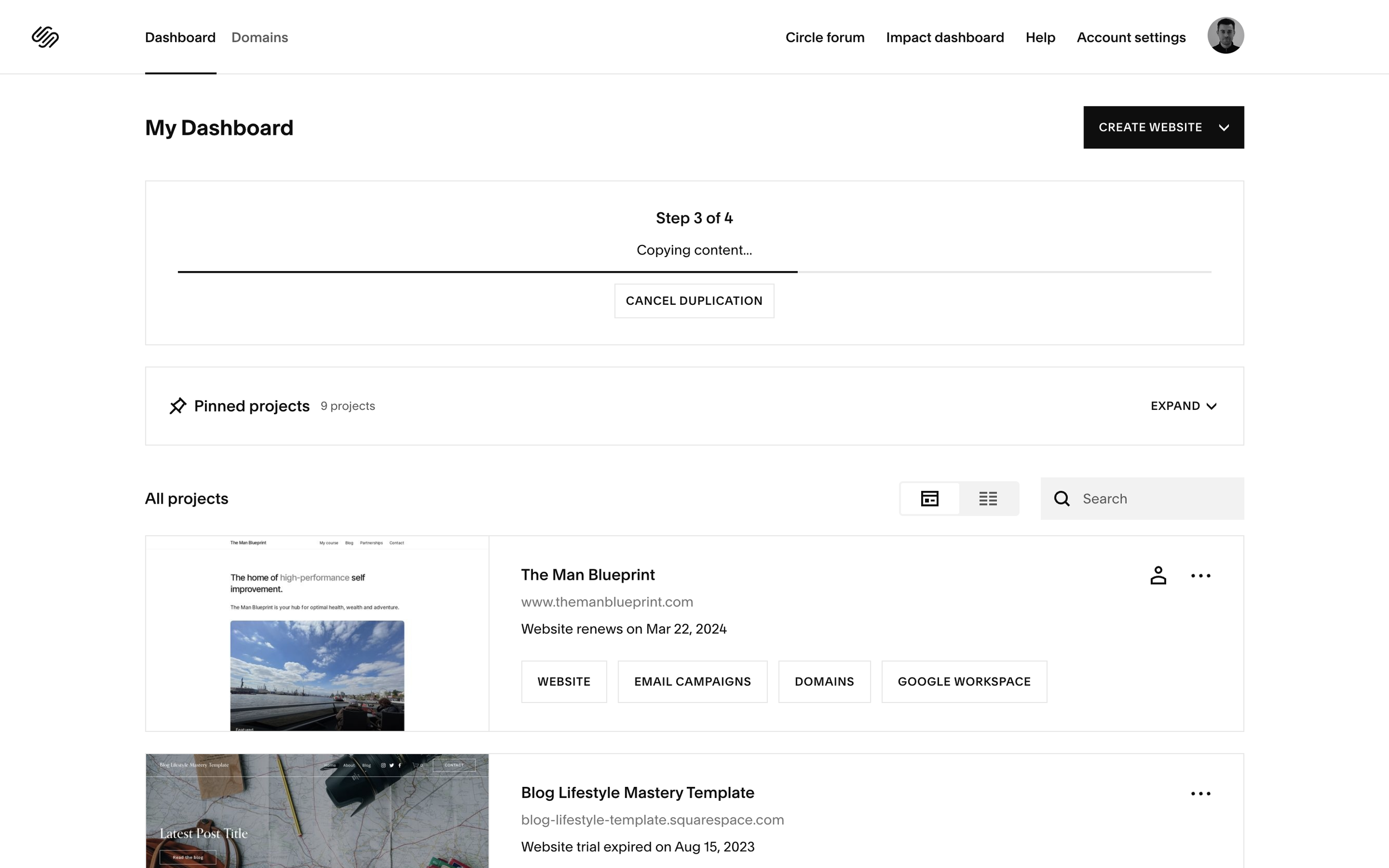Open three-dot menu for Blog Lifestyle Mastery Template
1389x868 pixels.
(x=1200, y=794)
